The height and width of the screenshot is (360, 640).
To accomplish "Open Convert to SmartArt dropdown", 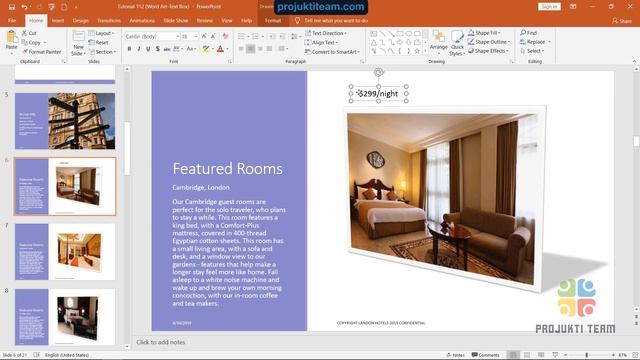I will [332, 52].
